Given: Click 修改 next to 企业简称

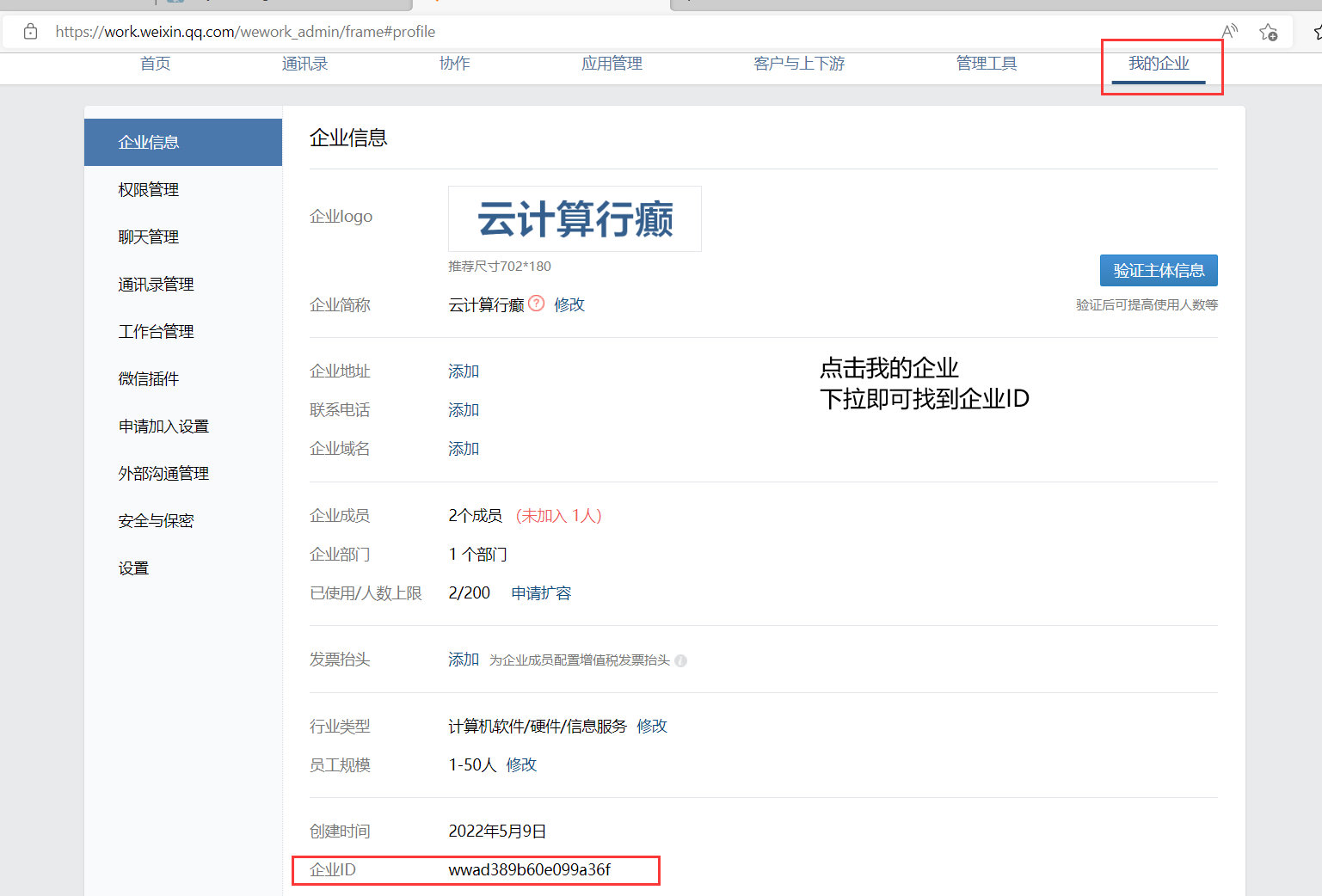Looking at the screenshot, I should [x=569, y=304].
